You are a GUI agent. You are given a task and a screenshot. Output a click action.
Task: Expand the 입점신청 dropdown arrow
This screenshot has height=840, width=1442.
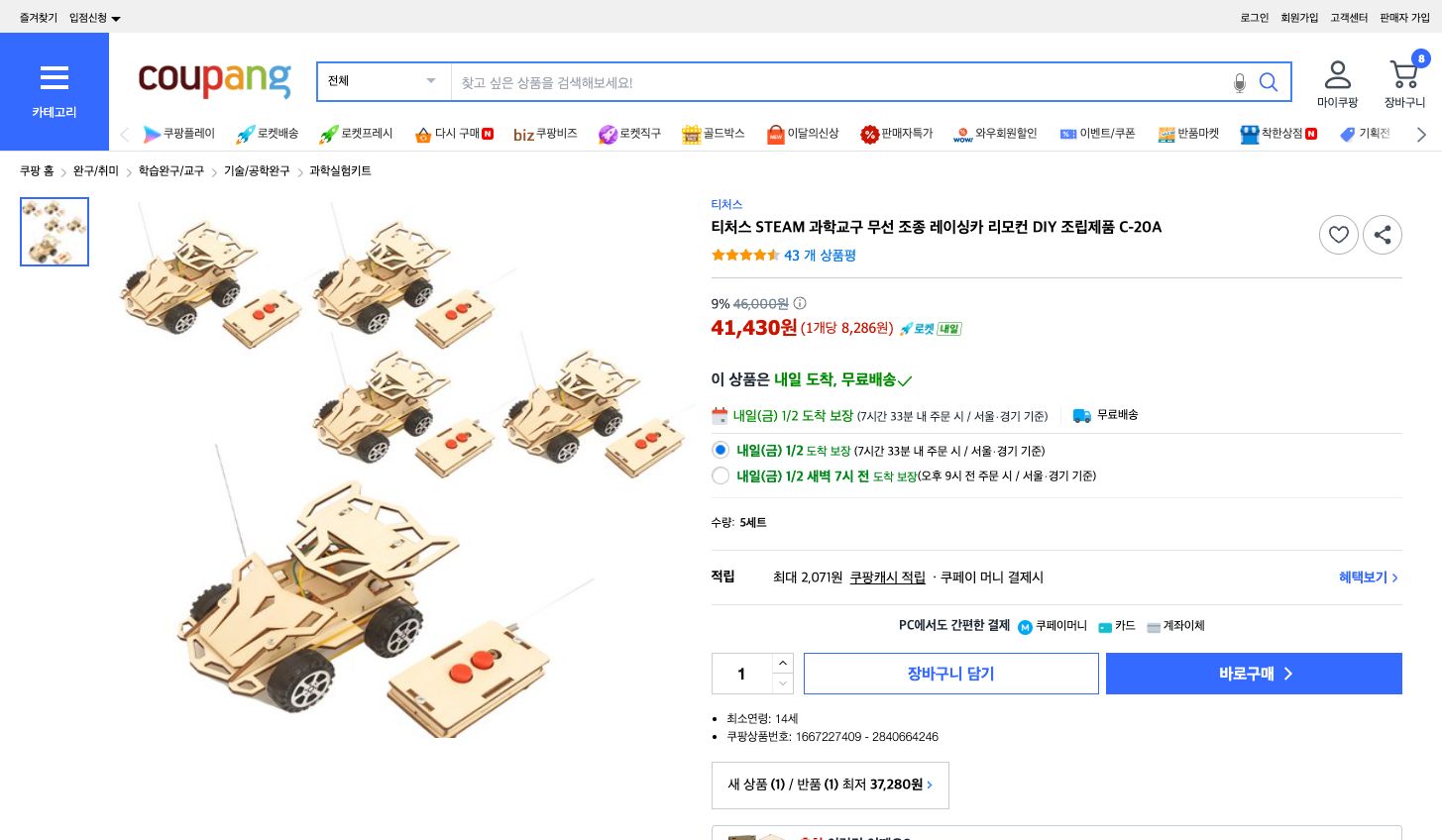click(116, 17)
